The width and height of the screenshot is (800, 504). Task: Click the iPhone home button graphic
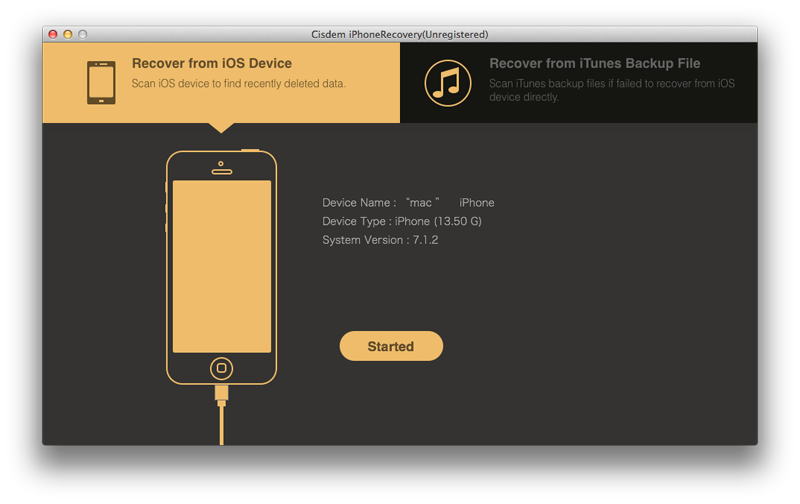pyautogui.click(x=221, y=368)
